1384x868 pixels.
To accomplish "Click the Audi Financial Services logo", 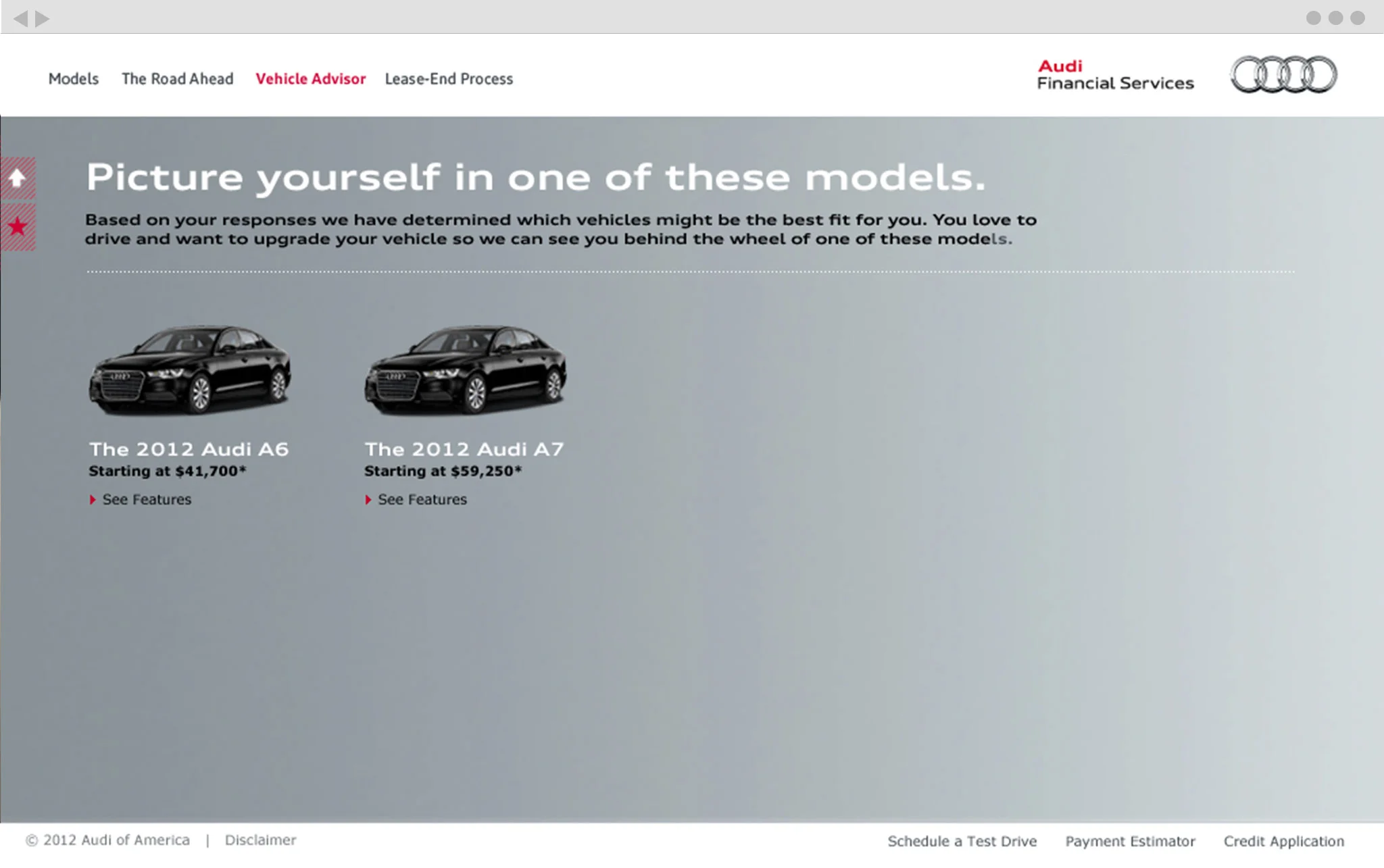I will pos(1115,74).
